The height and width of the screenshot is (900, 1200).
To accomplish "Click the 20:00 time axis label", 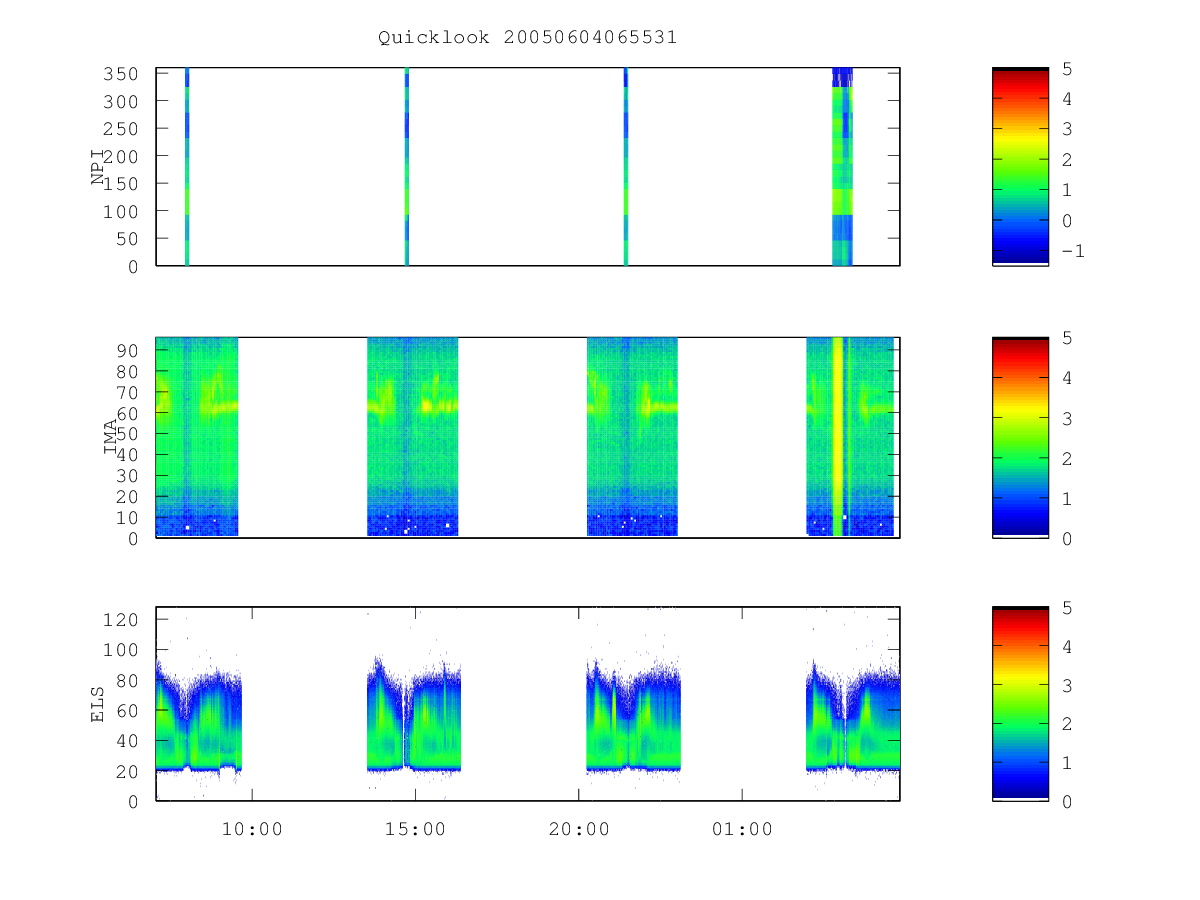I will point(579,829).
